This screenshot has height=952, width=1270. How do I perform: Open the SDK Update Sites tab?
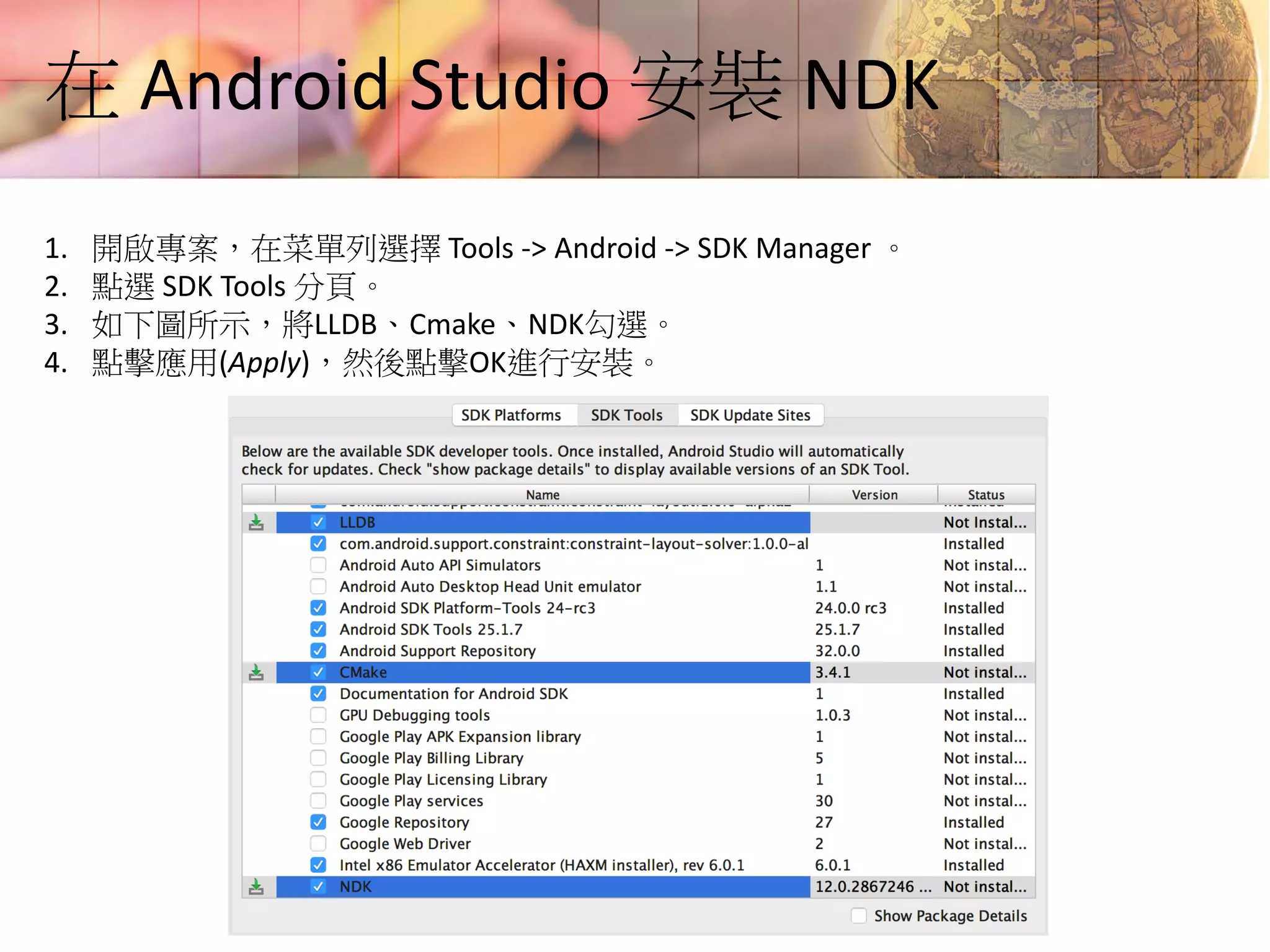coord(750,415)
